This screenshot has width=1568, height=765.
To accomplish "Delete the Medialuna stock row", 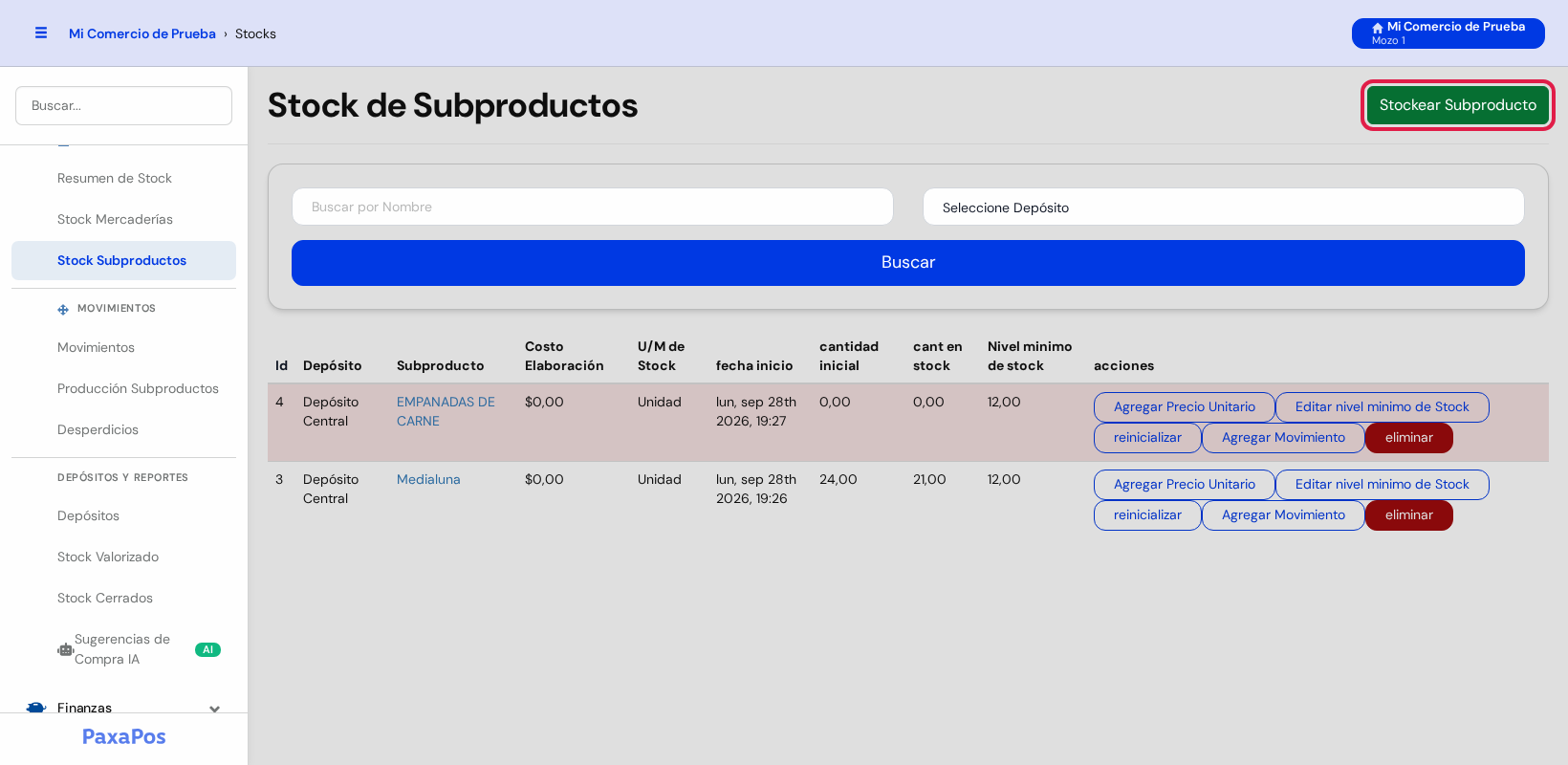I will [x=1409, y=515].
